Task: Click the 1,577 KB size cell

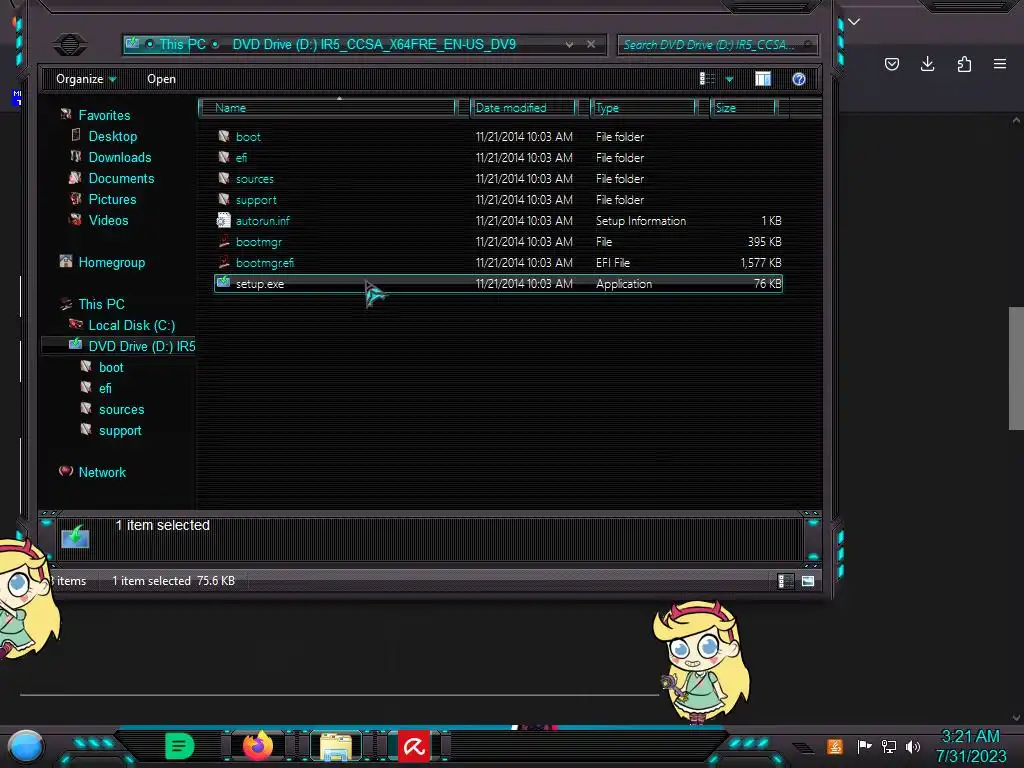Action: tap(761, 263)
